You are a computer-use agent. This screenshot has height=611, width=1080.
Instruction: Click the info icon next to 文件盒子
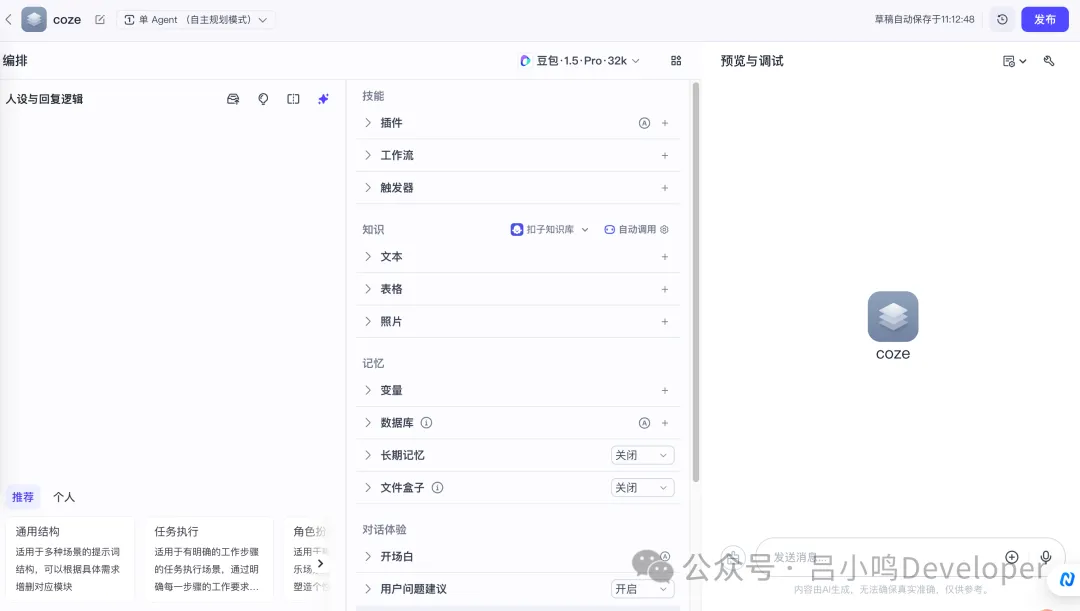point(437,488)
